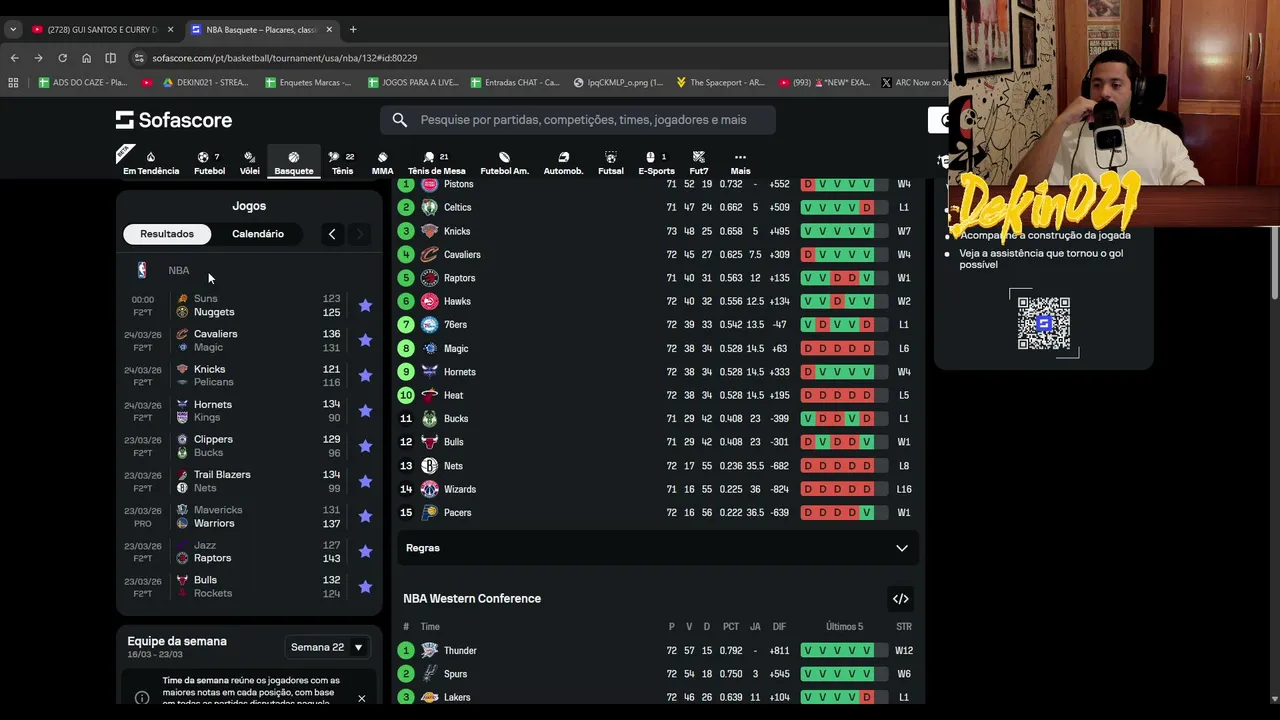Toggle favorite star for Cavaliers vs Magic
The height and width of the screenshot is (720, 1280).
coord(365,341)
